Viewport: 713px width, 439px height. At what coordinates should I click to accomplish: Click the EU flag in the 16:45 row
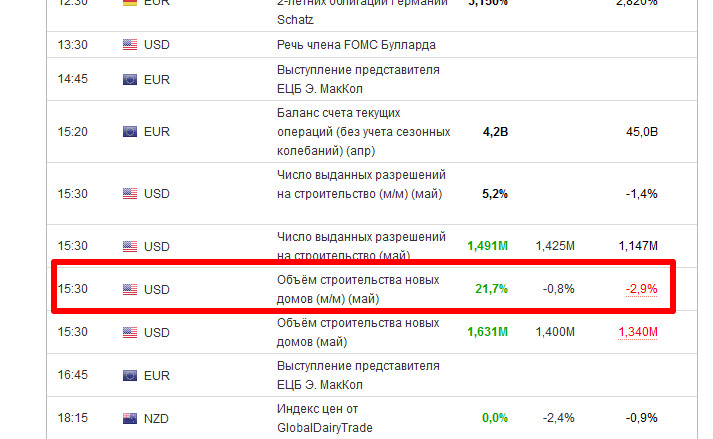click(130, 375)
